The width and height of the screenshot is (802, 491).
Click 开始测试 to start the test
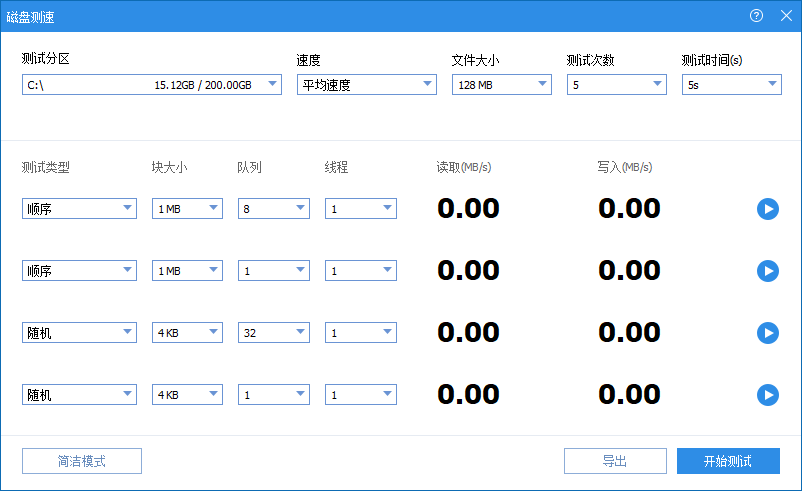728,461
